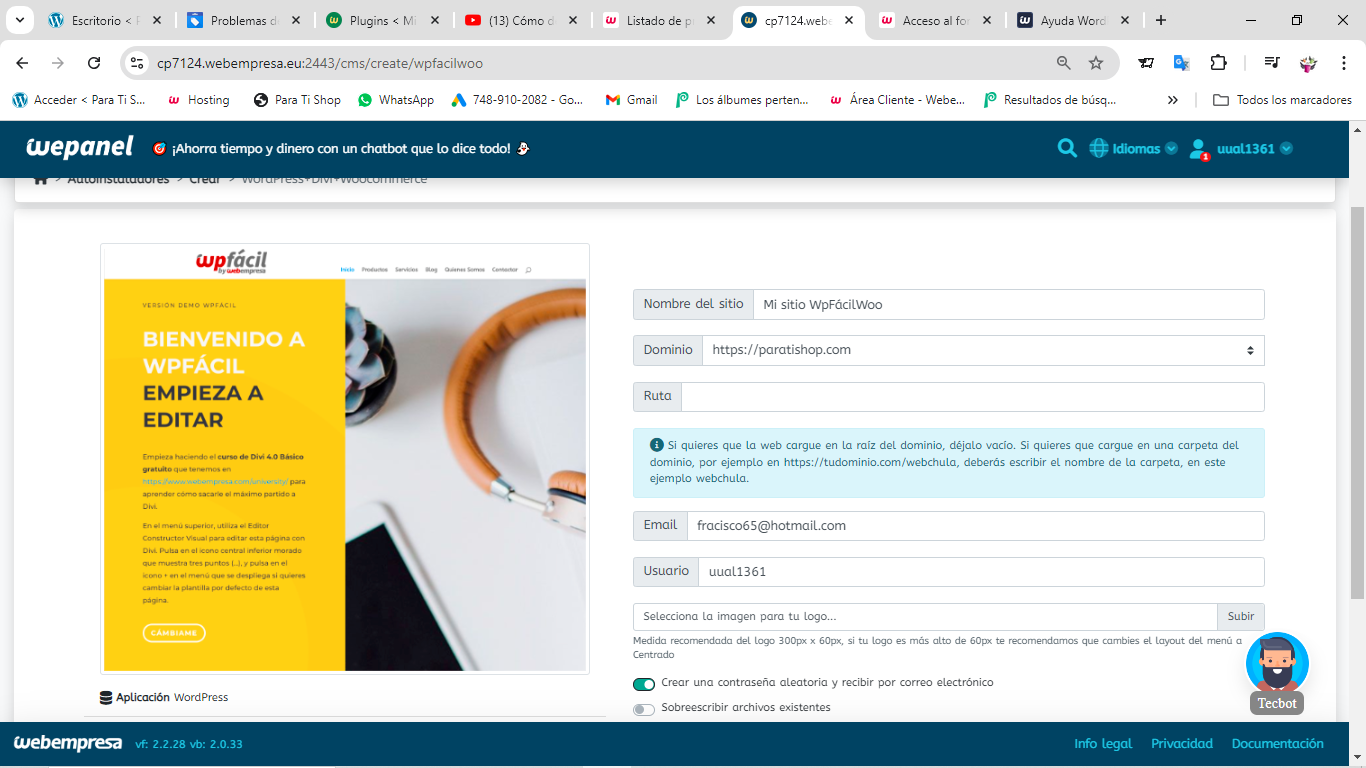Open the chatbot promotion link in header

[341, 148]
